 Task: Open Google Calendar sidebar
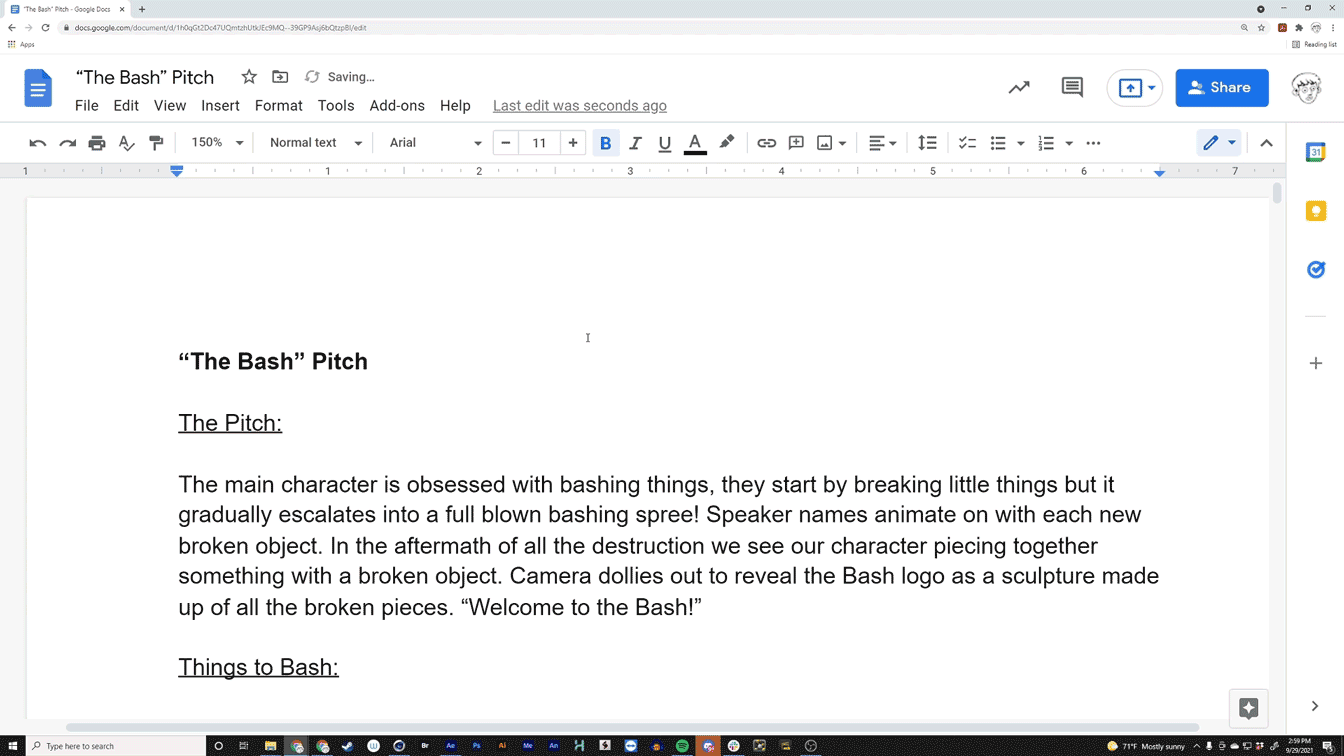click(x=1315, y=152)
